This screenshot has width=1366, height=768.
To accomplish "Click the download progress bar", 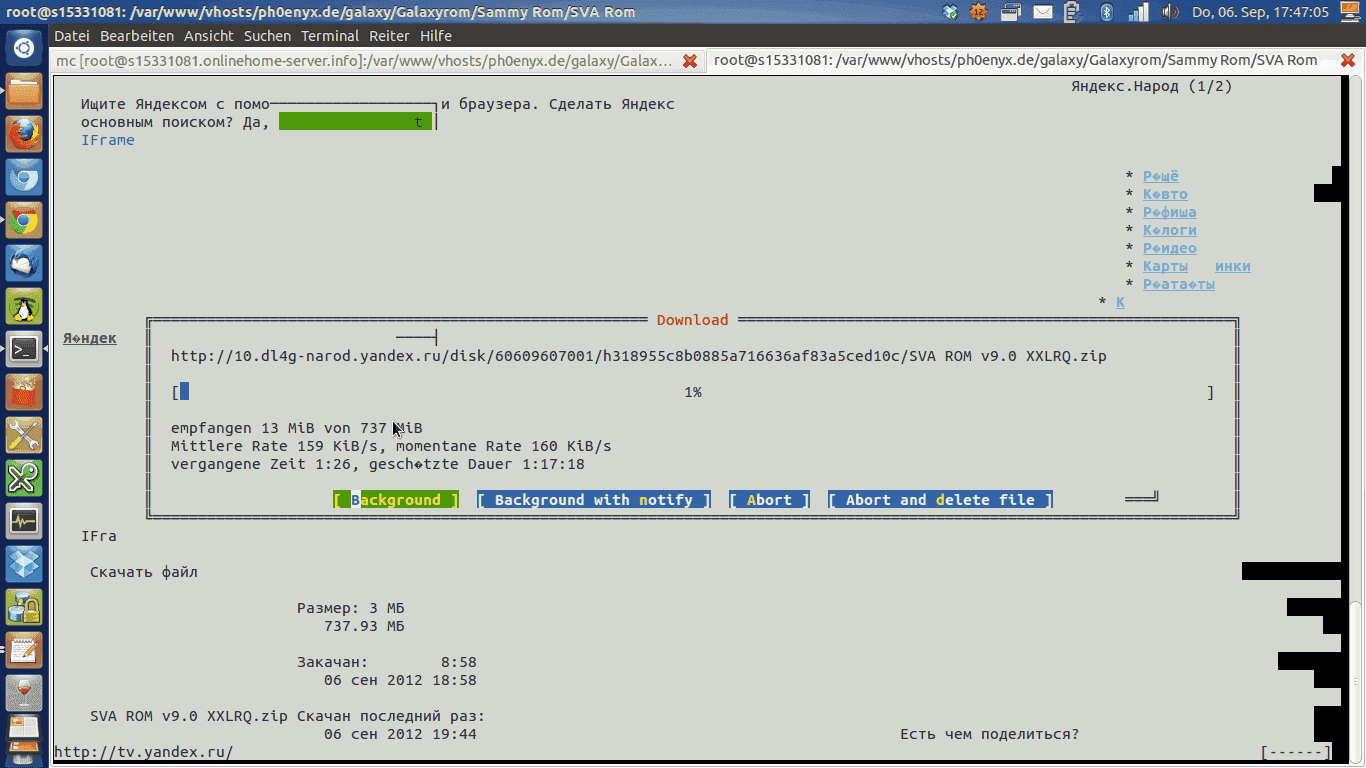I will pos(693,392).
